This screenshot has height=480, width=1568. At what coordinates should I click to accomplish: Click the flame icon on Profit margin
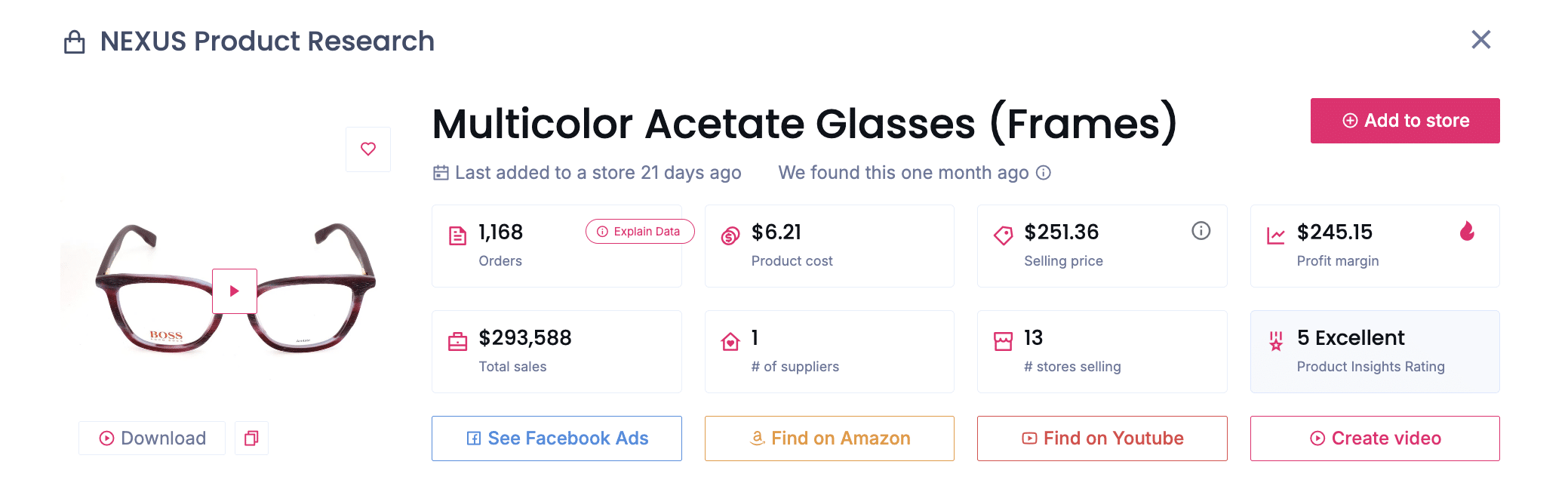tap(1467, 231)
